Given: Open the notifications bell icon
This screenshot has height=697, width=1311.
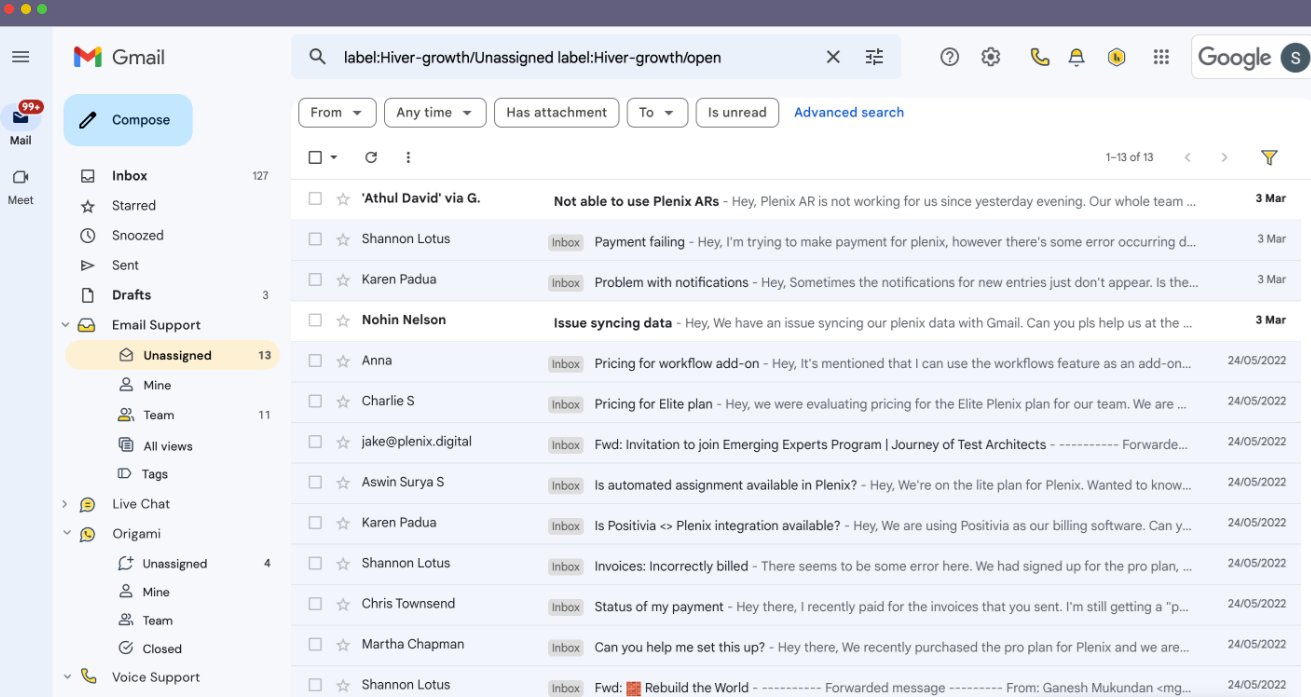Looking at the screenshot, I should click(1076, 57).
